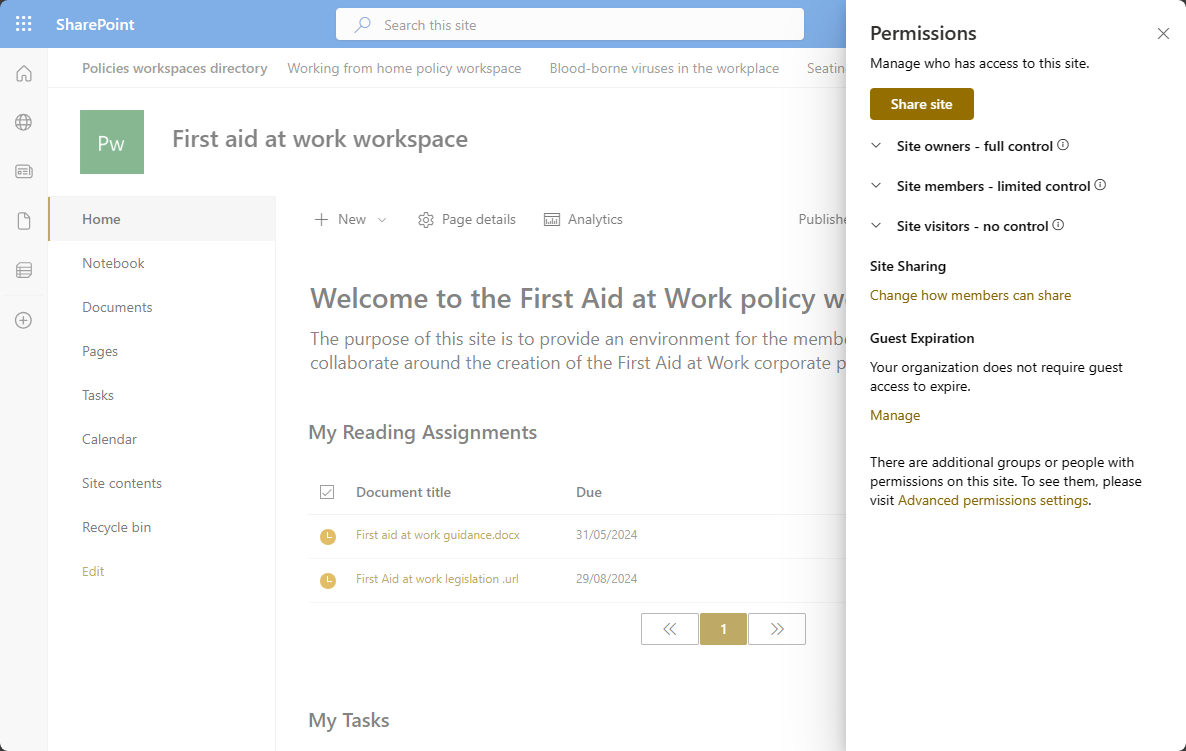Click the news icon in the left rail
The image size is (1186, 751).
[x=22, y=171]
